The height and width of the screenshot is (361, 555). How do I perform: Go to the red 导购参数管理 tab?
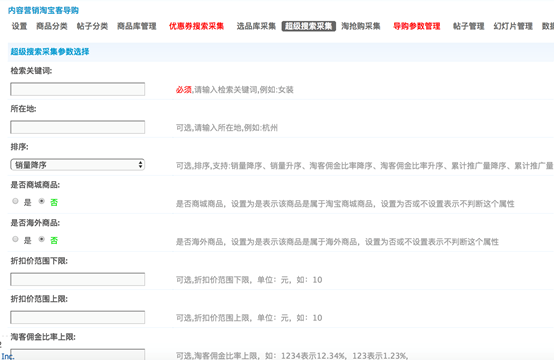(x=417, y=26)
